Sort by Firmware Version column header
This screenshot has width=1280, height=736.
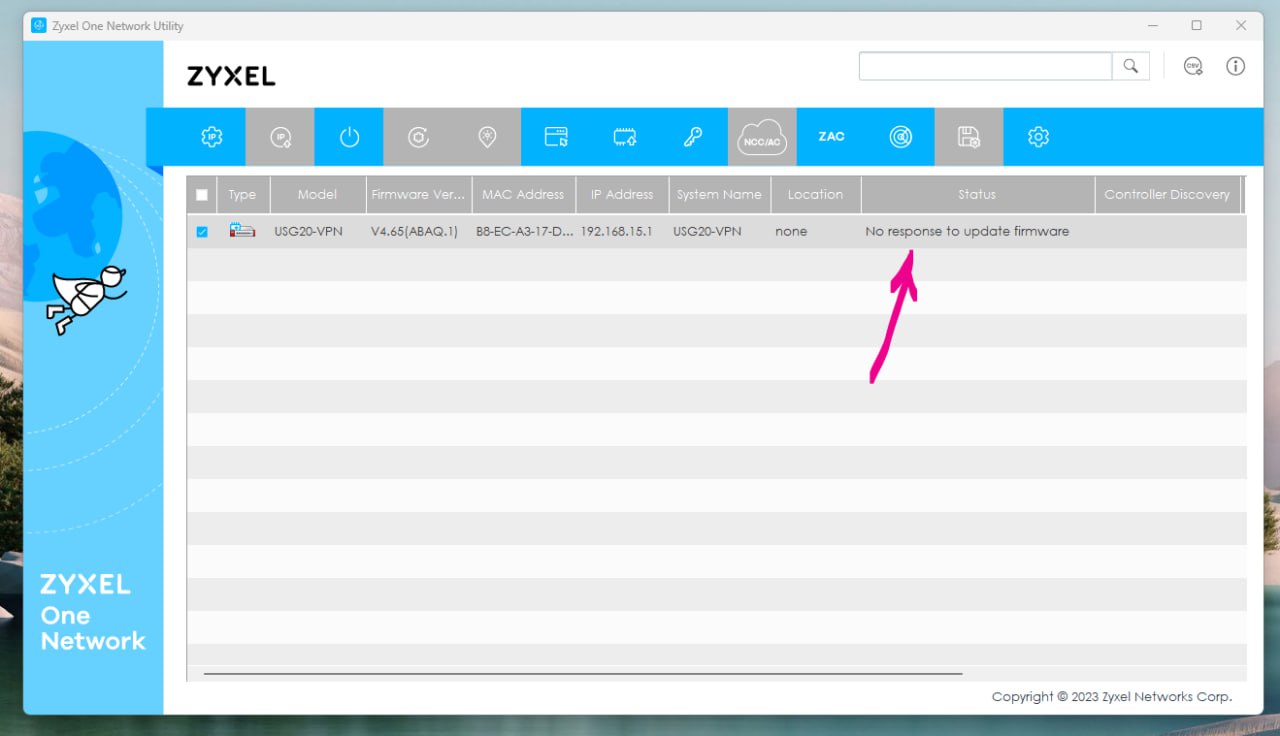pos(418,195)
